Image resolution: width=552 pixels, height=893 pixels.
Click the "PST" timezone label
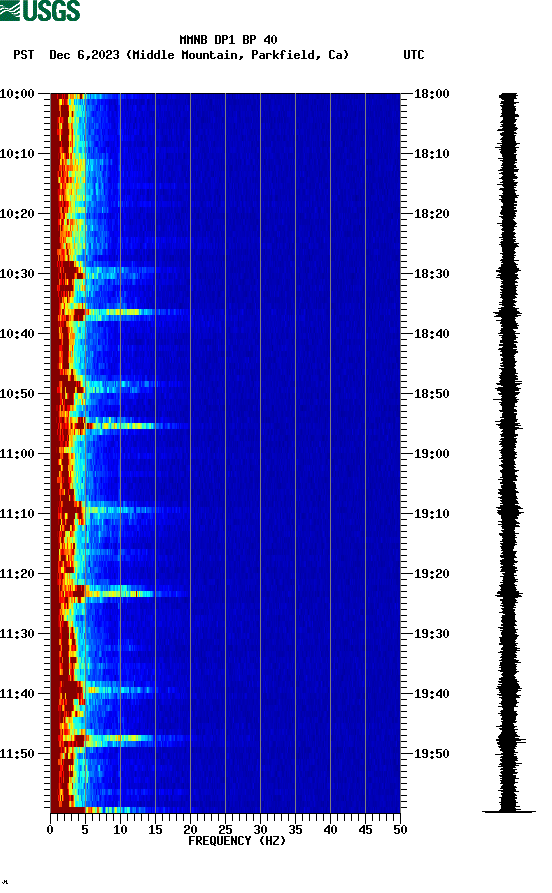coord(24,55)
